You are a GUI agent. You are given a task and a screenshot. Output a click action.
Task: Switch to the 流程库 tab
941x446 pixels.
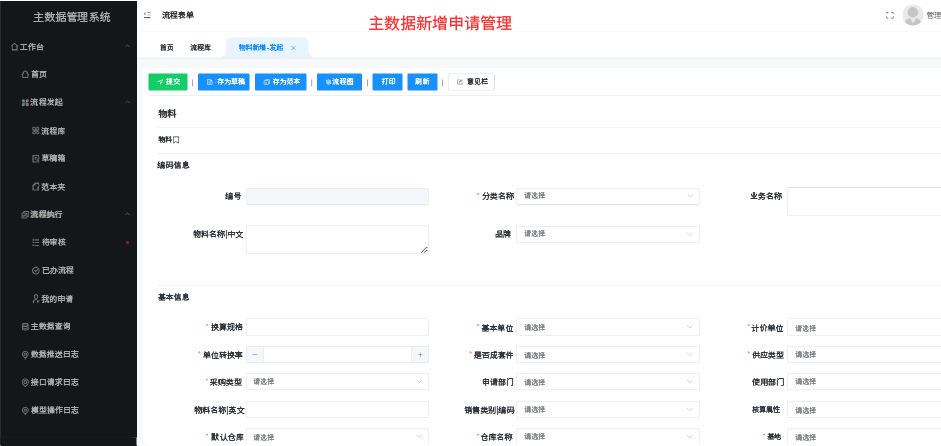tap(200, 48)
